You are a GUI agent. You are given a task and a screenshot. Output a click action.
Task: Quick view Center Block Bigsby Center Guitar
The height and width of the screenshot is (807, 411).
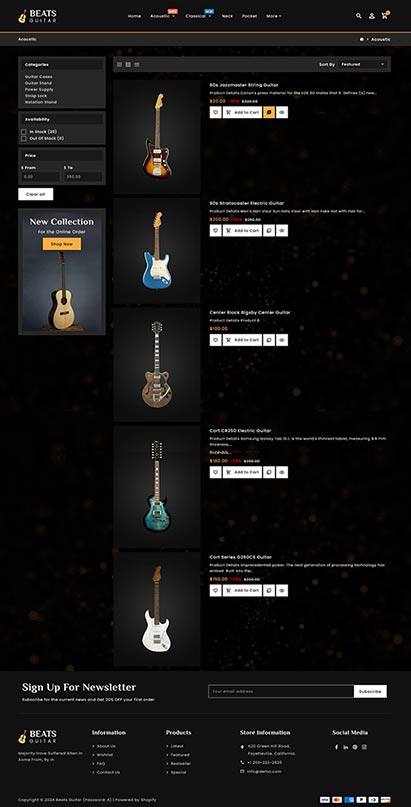pyautogui.click(x=282, y=340)
